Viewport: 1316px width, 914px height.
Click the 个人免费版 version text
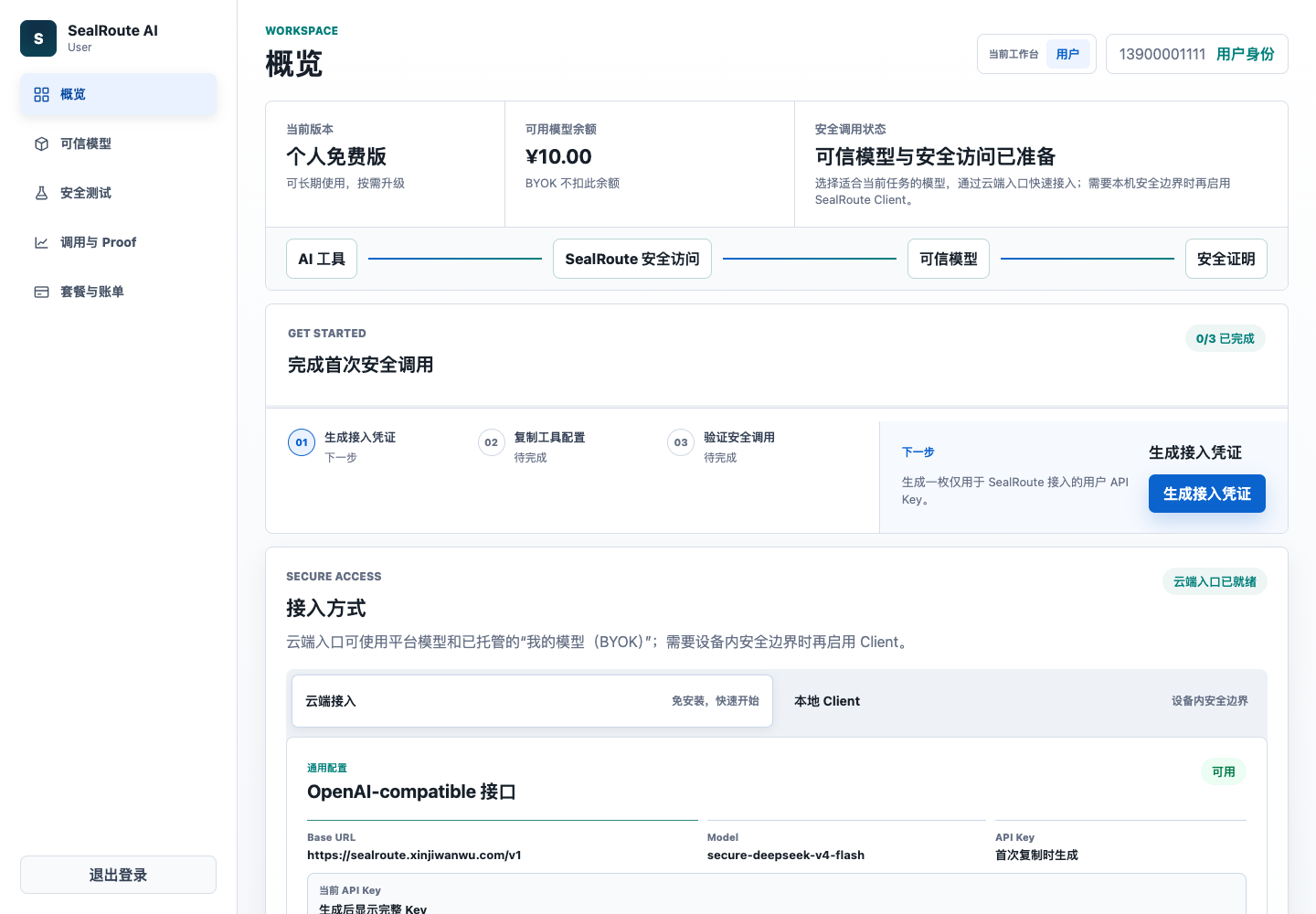pos(336,156)
